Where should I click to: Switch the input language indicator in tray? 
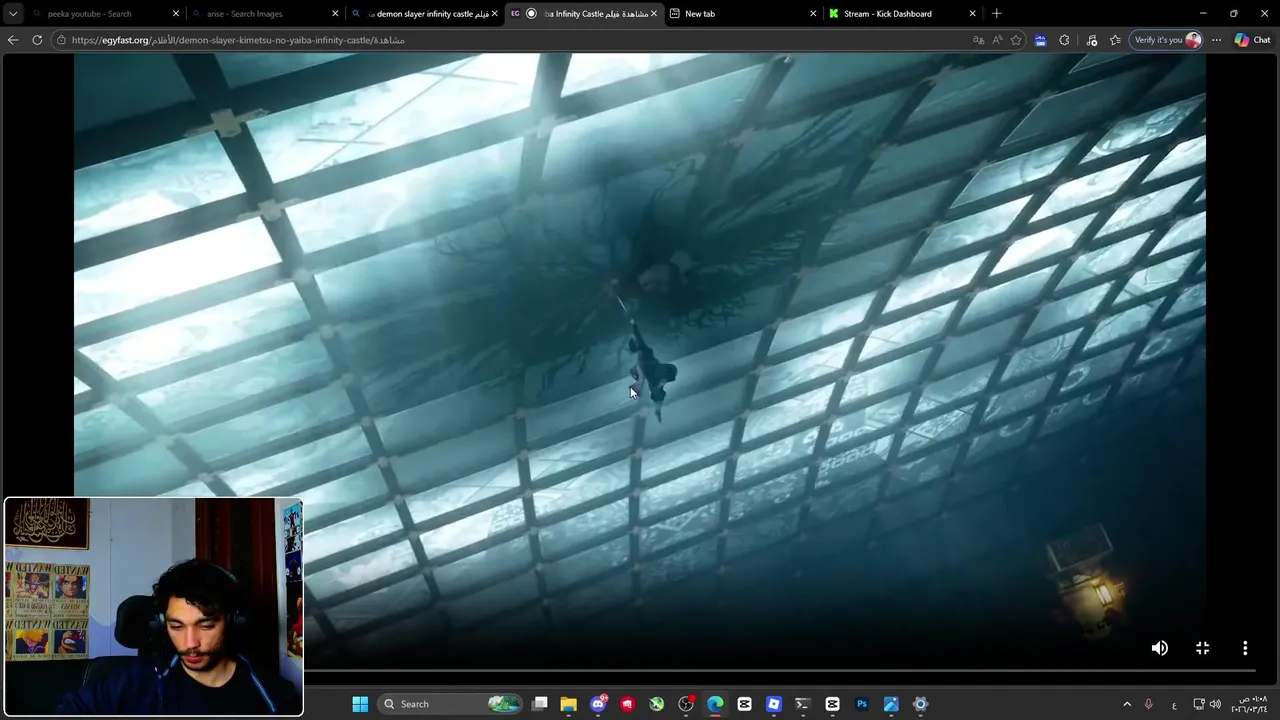click(x=1174, y=704)
